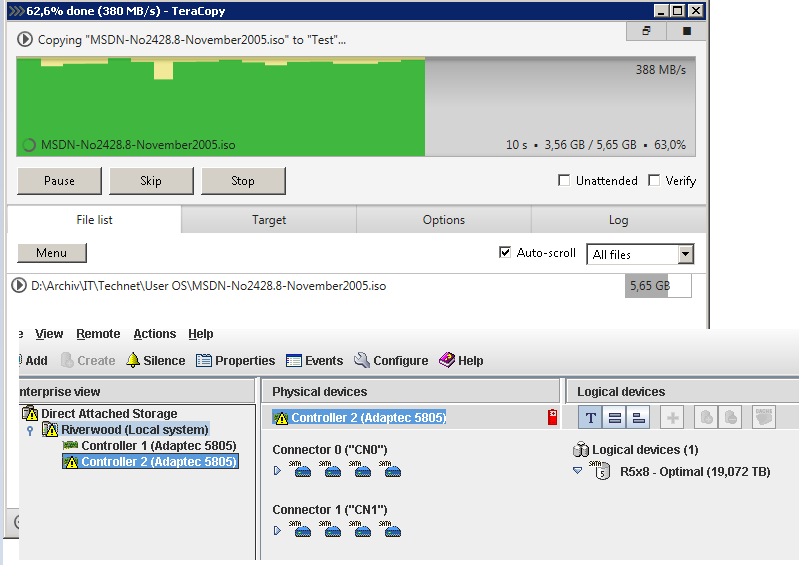
Task: Skip the current file in TeraCopy
Action: coord(151,181)
